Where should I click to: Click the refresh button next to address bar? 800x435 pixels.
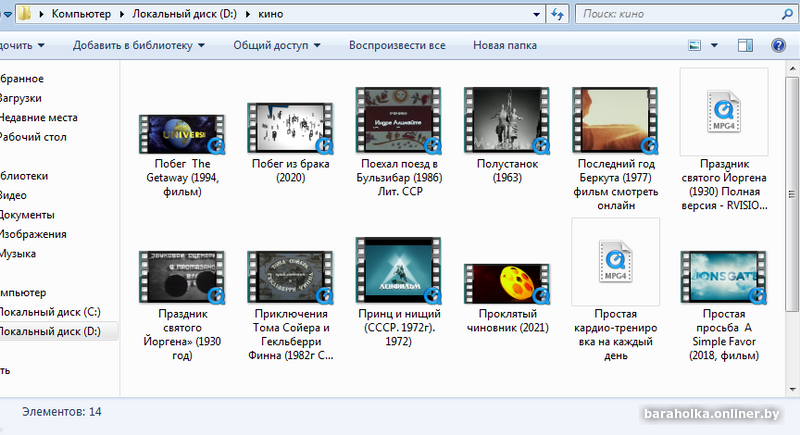tap(557, 14)
